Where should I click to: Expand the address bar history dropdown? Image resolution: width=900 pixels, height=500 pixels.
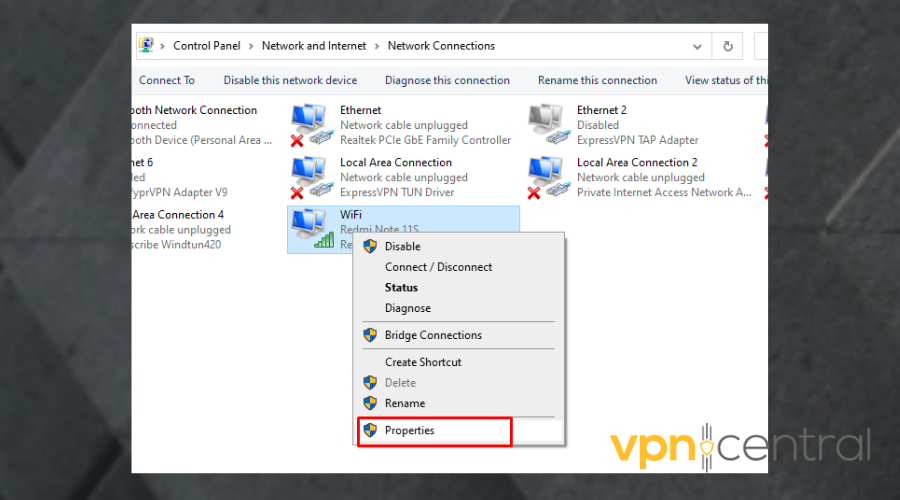click(697, 46)
